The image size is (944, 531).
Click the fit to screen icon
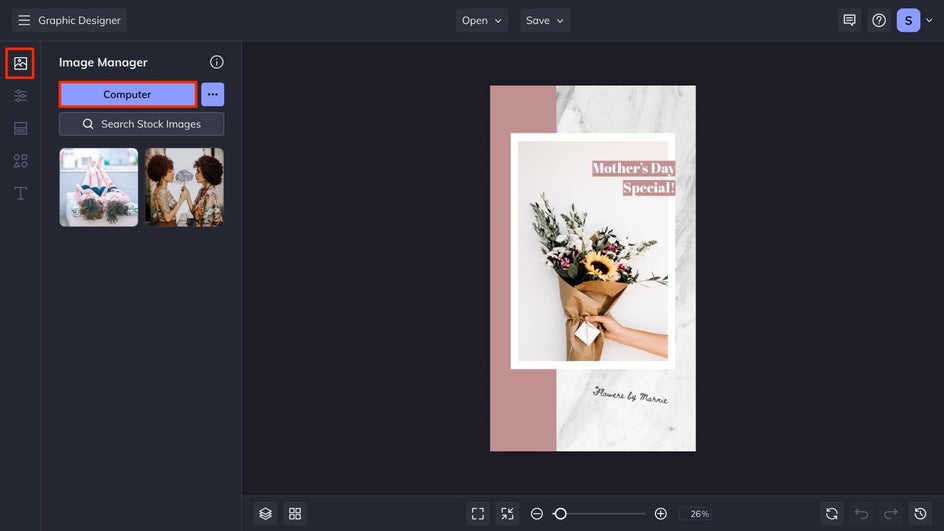point(478,514)
